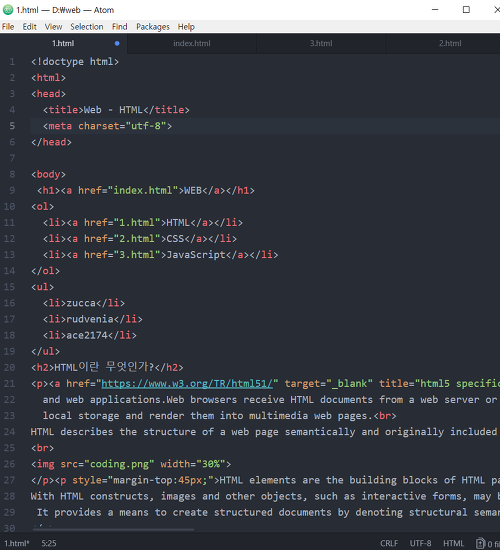Click the 5:25 cursor position indicator

pyautogui.click(x=49, y=543)
